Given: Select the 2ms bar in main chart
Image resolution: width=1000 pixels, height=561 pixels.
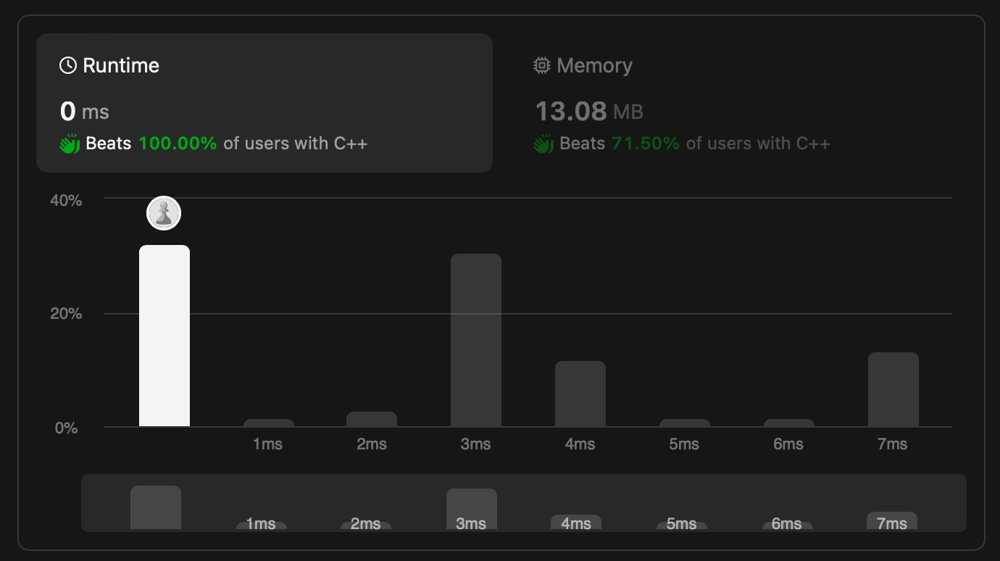Looking at the screenshot, I should coord(372,419).
